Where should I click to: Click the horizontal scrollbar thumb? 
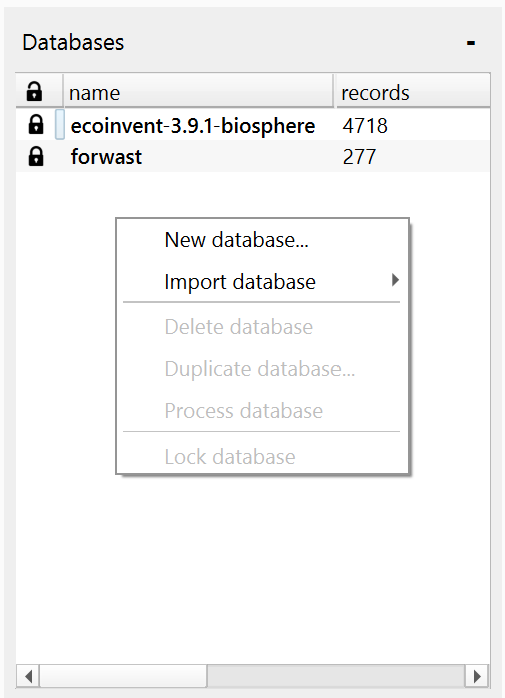pos(123,677)
